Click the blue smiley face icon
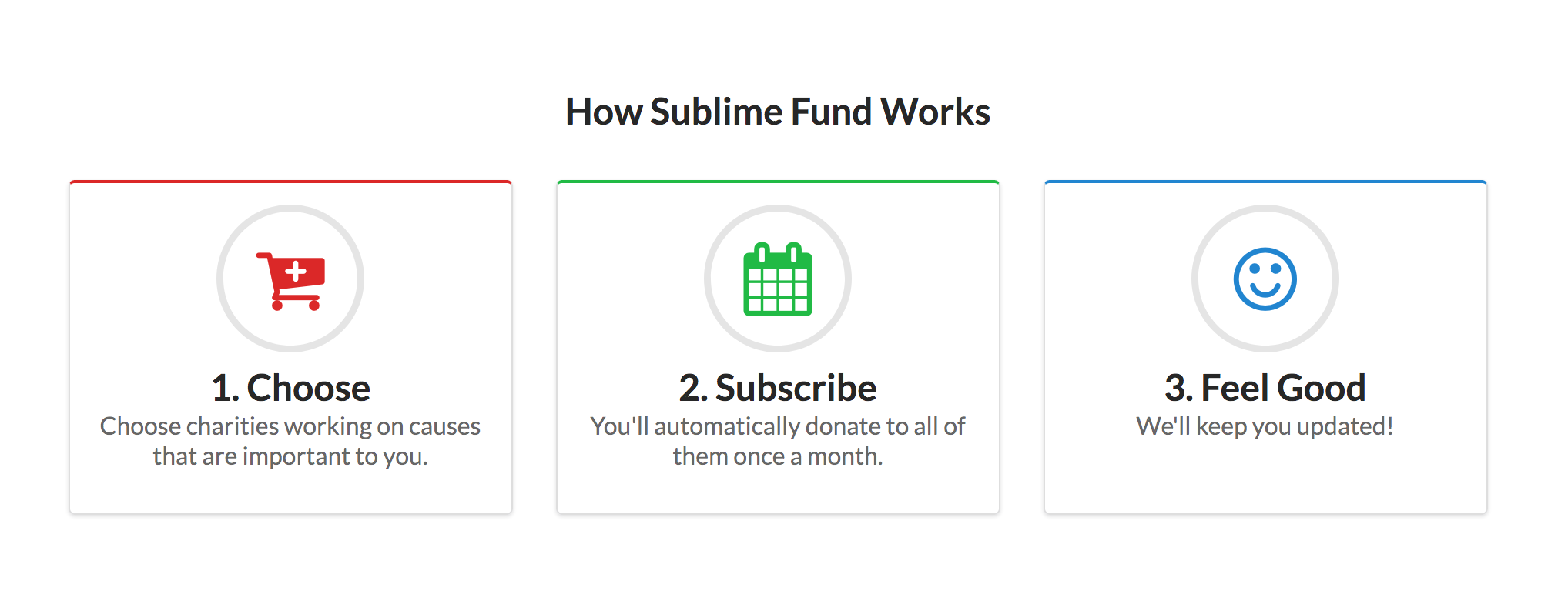 [x=1267, y=279]
